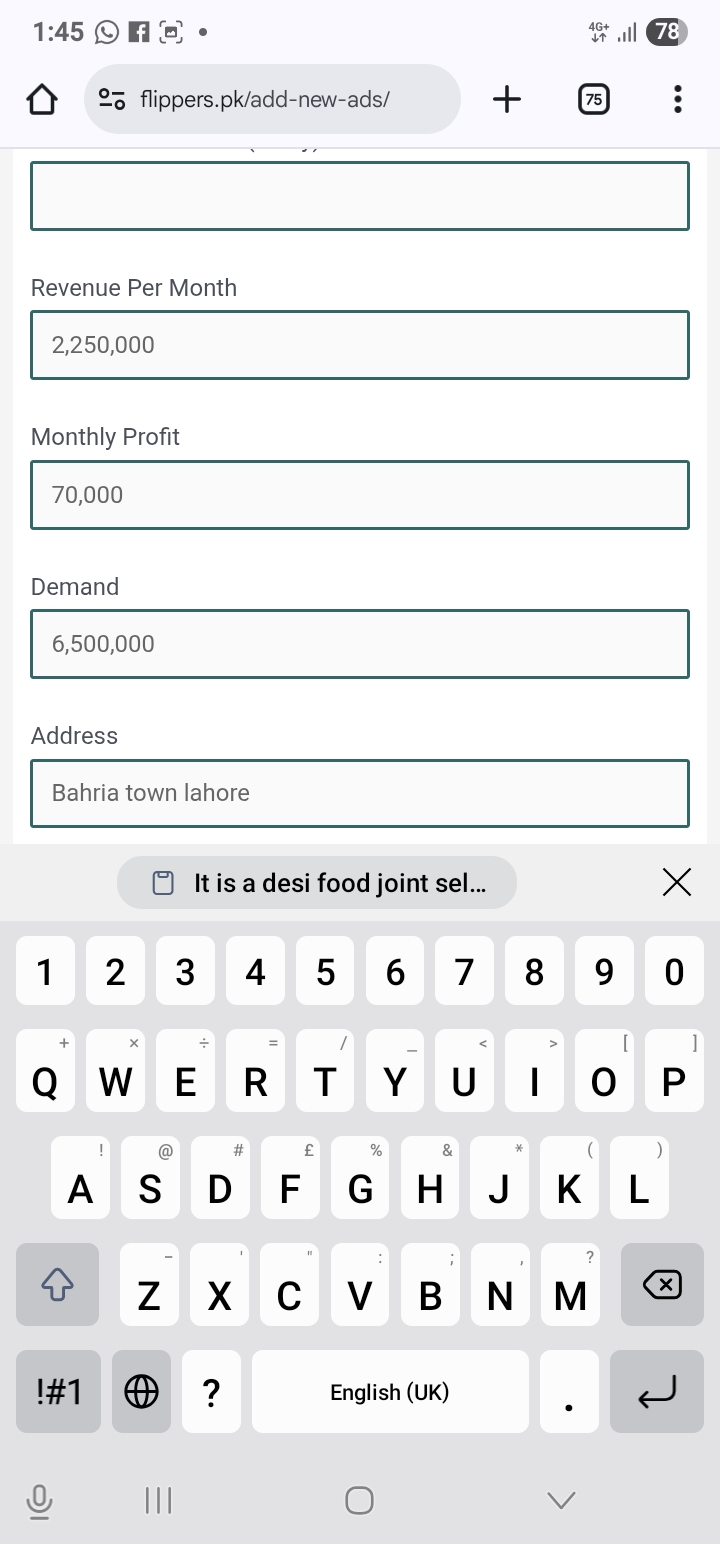Tap the Address field with Bahria town lahore
Viewport: 720px width, 1544px height.
360,793
